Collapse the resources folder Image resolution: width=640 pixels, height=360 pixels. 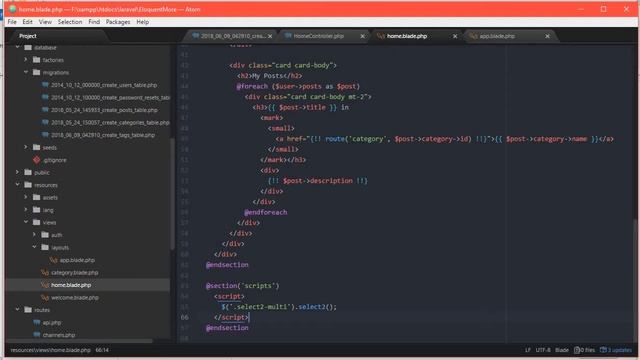[18, 185]
